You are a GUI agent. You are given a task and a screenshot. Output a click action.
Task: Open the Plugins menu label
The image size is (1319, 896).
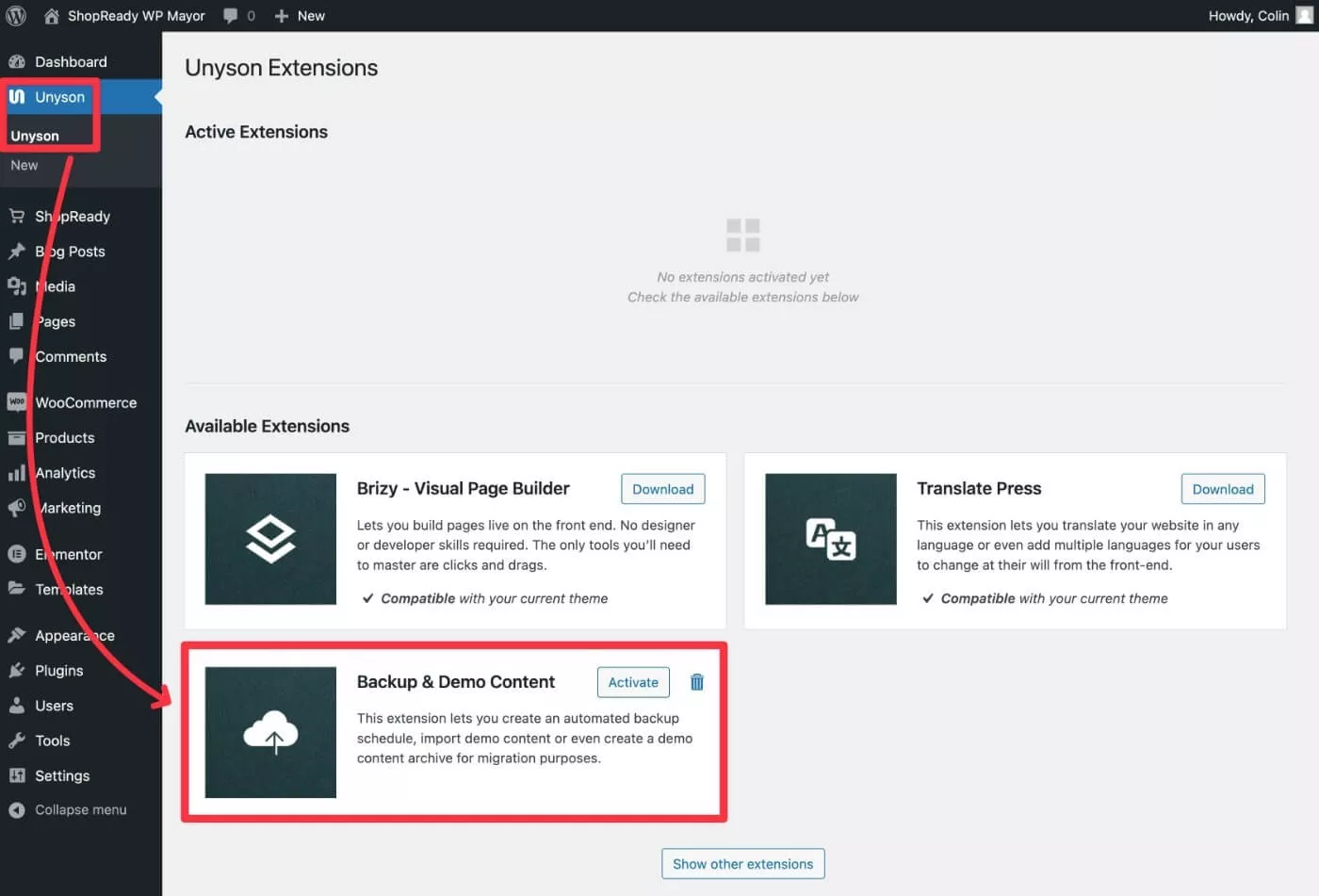(x=59, y=671)
